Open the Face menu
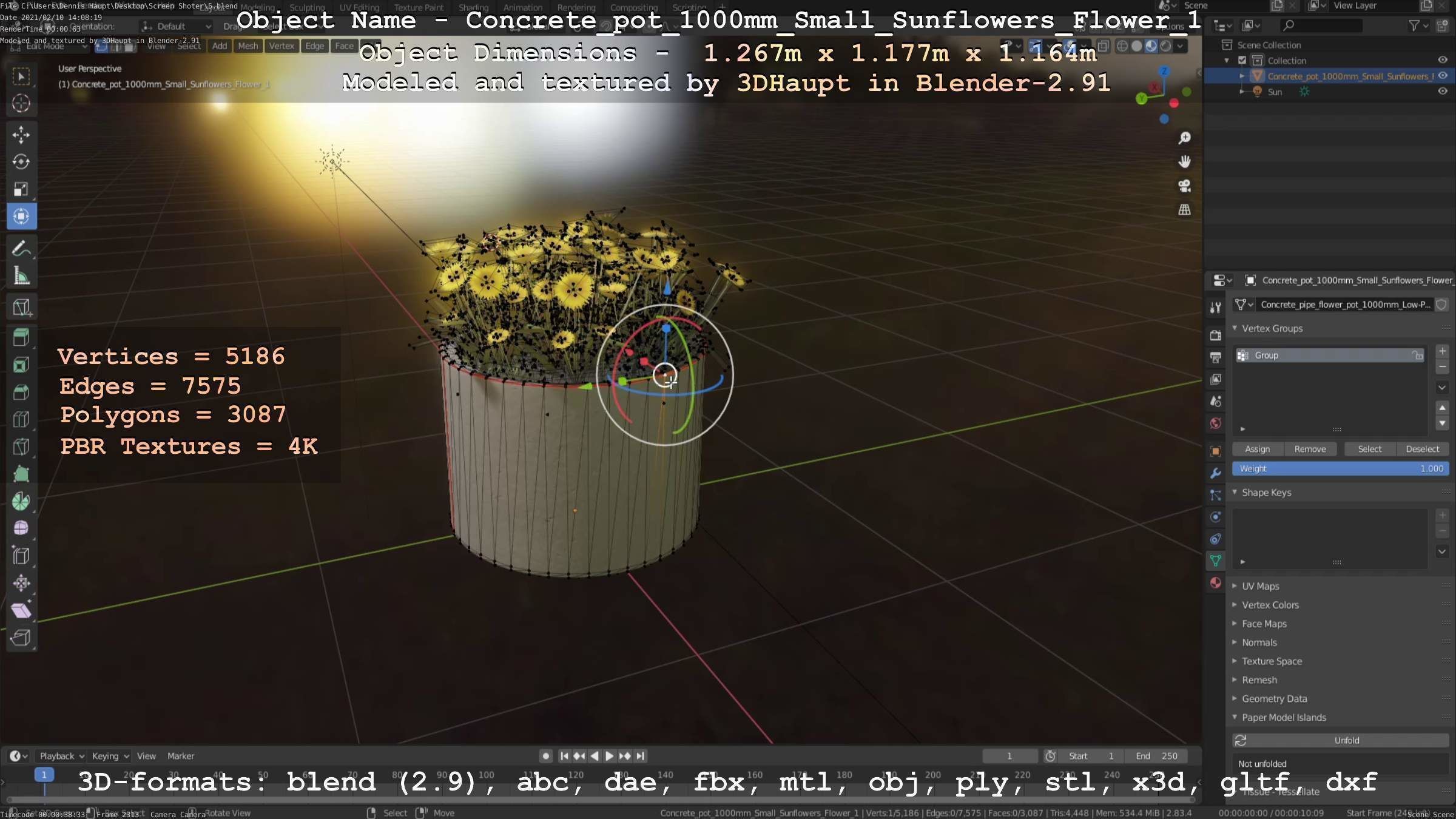 (x=344, y=46)
